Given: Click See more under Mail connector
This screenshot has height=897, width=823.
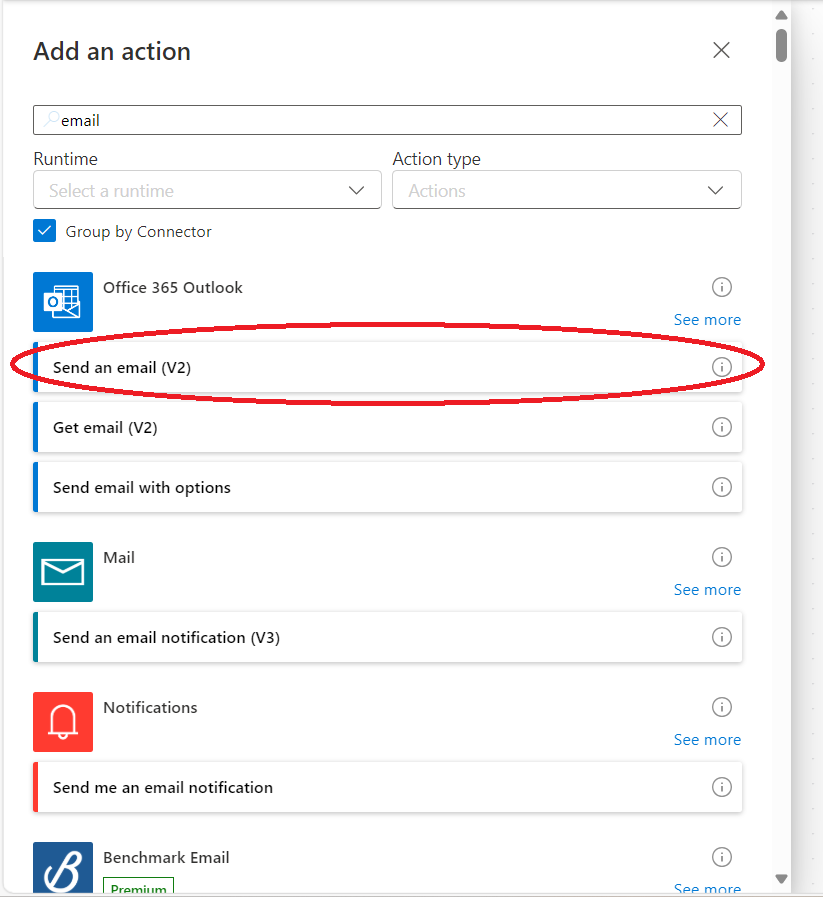Looking at the screenshot, I should coord(707,590).
